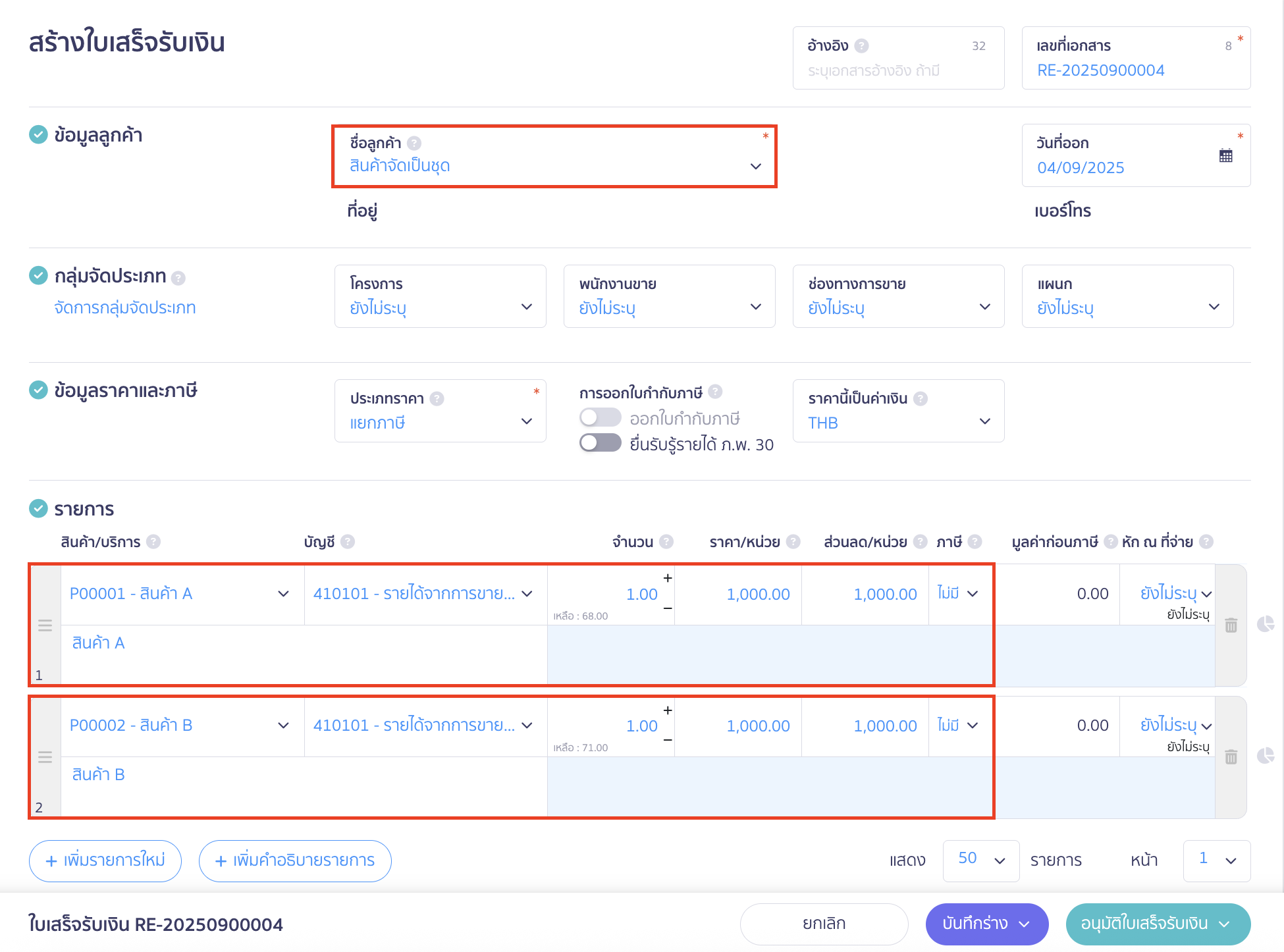Click help icon next to ภาษี header
Viewport: 1284px width, 952px height.
tap(975, 541)
